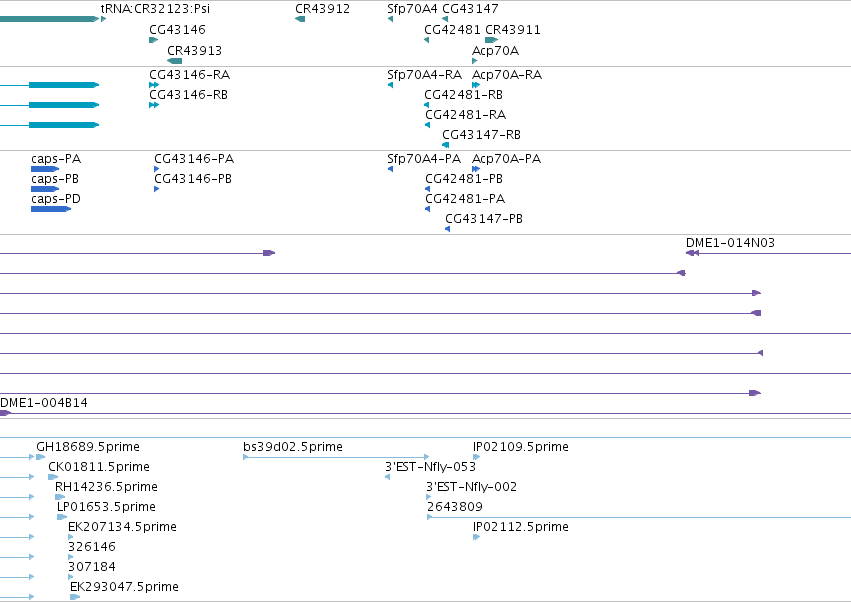851x602 pixels.
Task: Select the CR43911 gene label
Action: pos(513,29)
